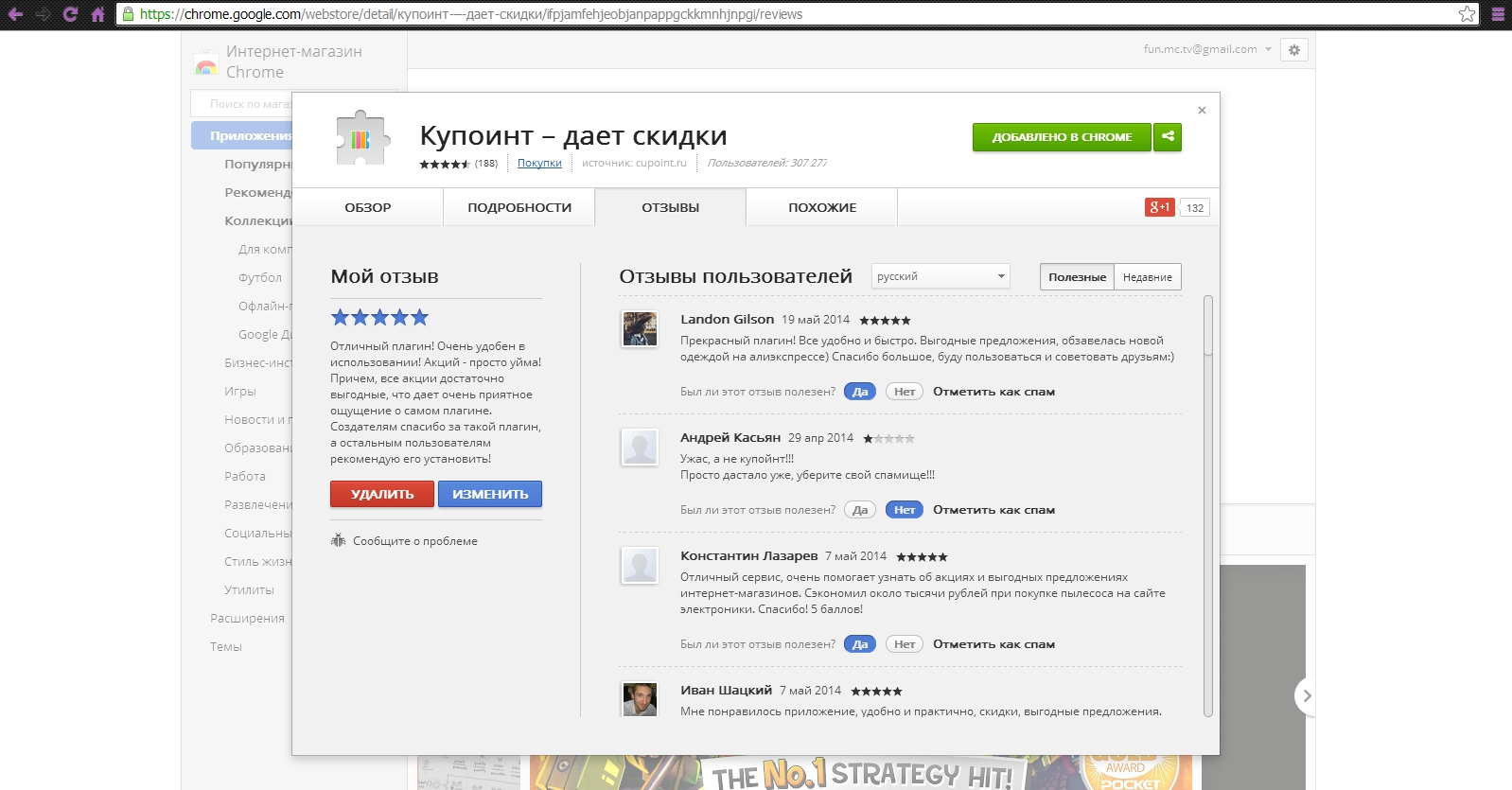The image size is (1512, 790).
Task: Open Андрей Касьян reviewer name
Action: 730,437
